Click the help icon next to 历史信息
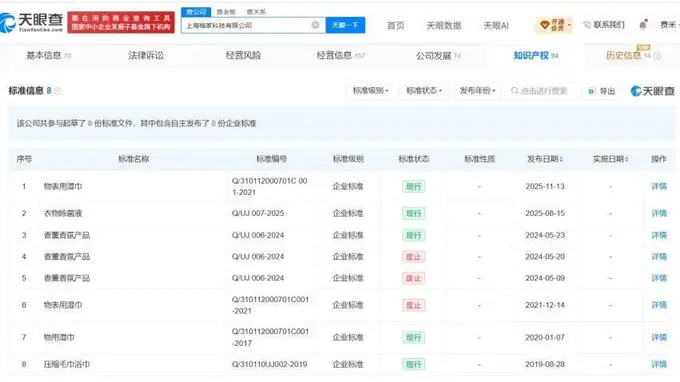The width and height of the screenshot is (680, 382). (657, 56)
